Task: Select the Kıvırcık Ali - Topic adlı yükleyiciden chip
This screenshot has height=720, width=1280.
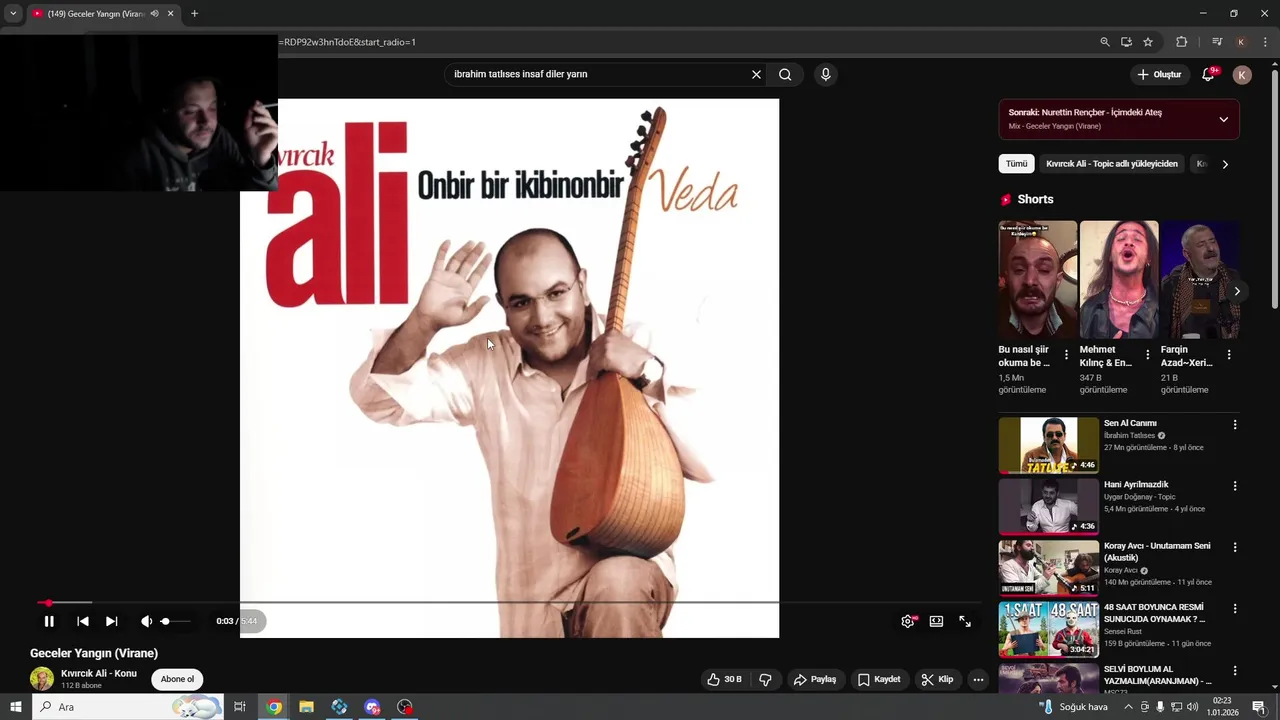Action: point(1112,164)
